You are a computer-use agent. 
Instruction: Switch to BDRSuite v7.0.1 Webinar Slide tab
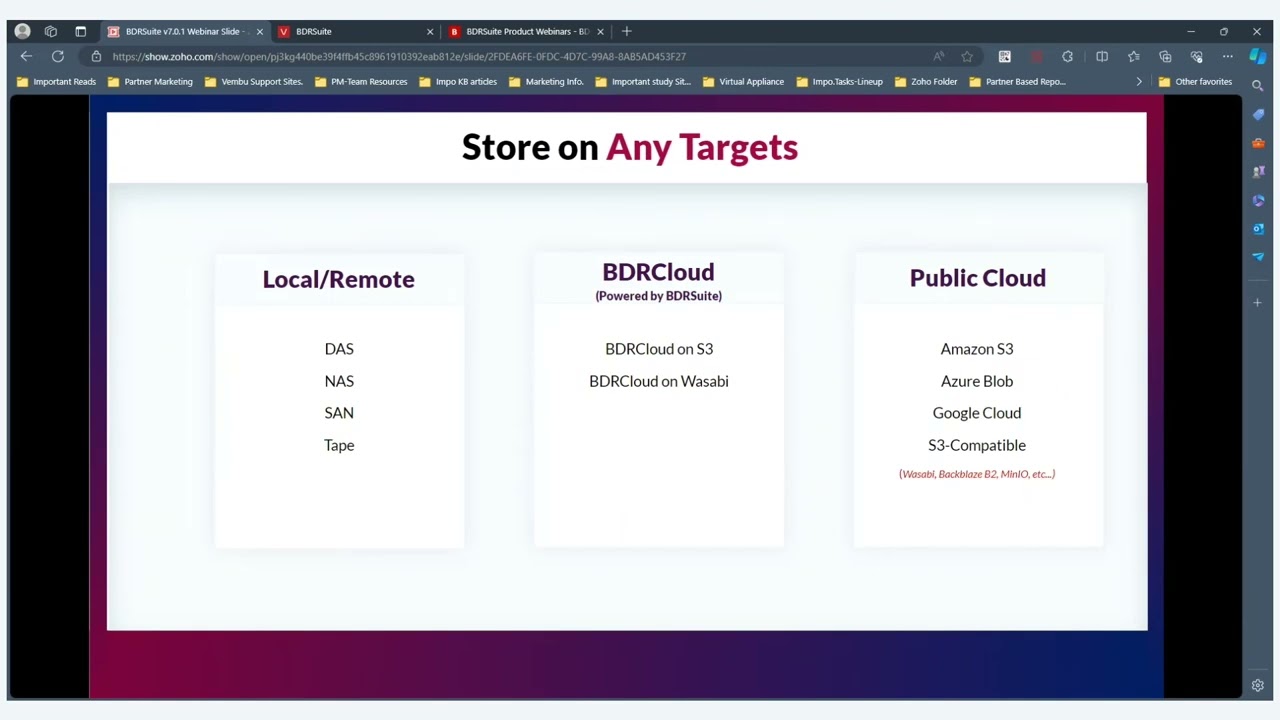184,31
